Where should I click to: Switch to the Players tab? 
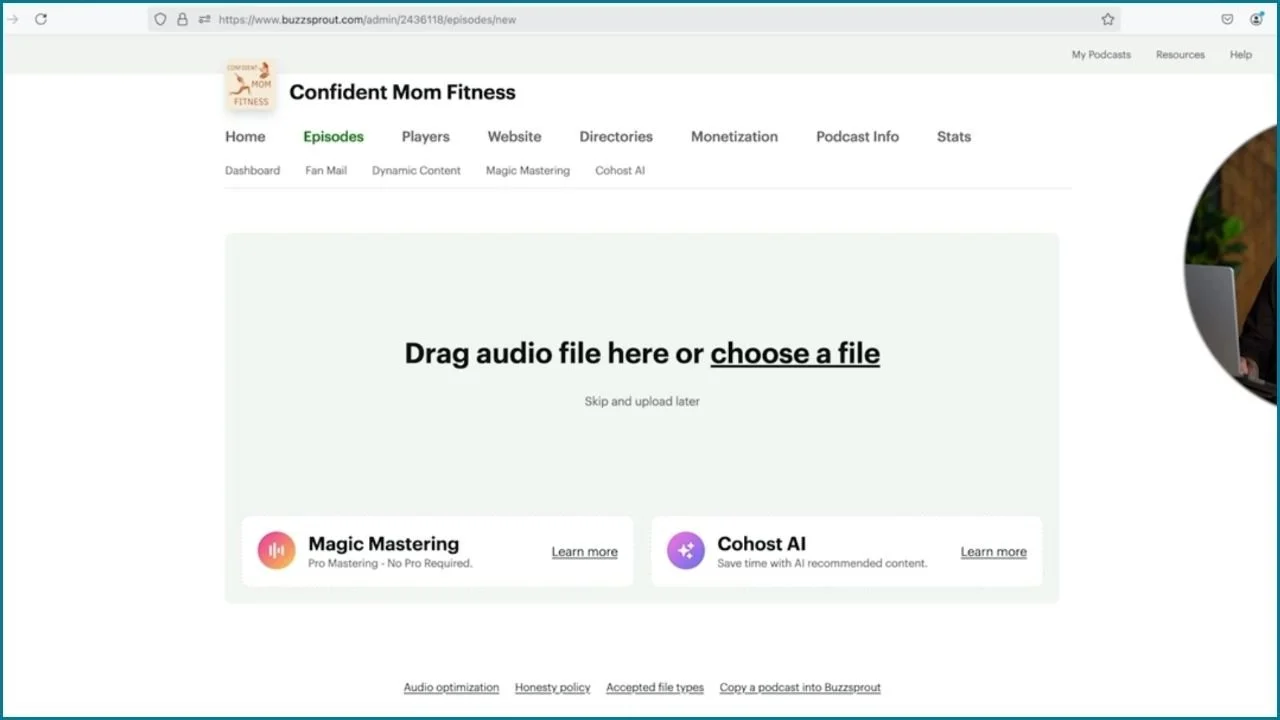tap(426, 137)
